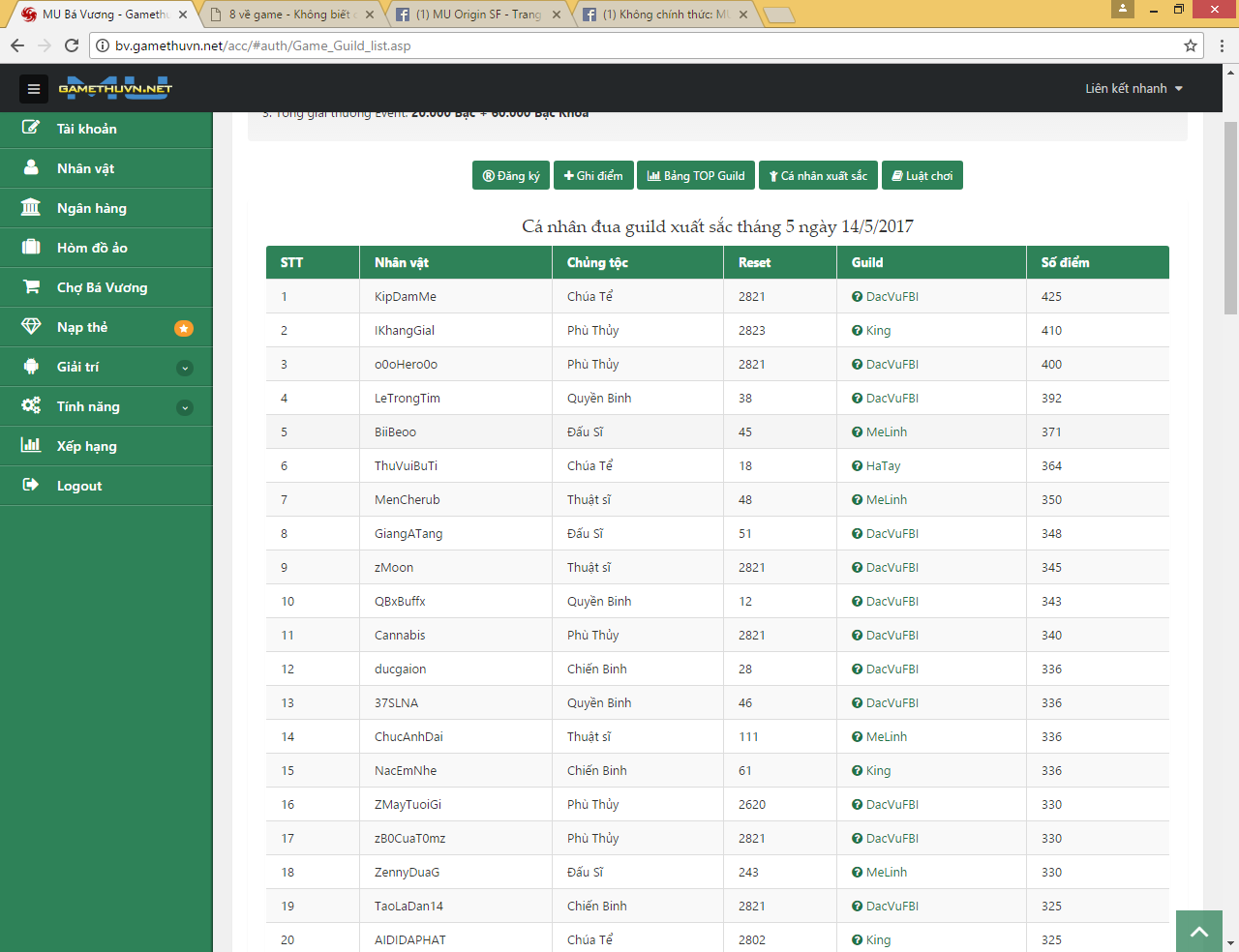Click Logout in the sidebar

[106, 486]
